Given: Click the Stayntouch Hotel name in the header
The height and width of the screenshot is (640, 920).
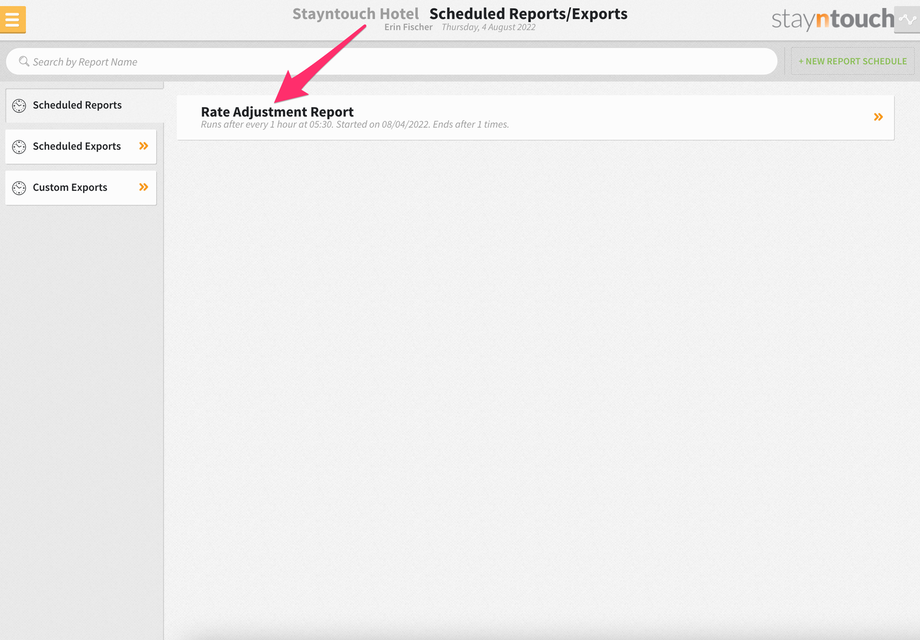Looking at the screenshot, I should click(356, 13).
